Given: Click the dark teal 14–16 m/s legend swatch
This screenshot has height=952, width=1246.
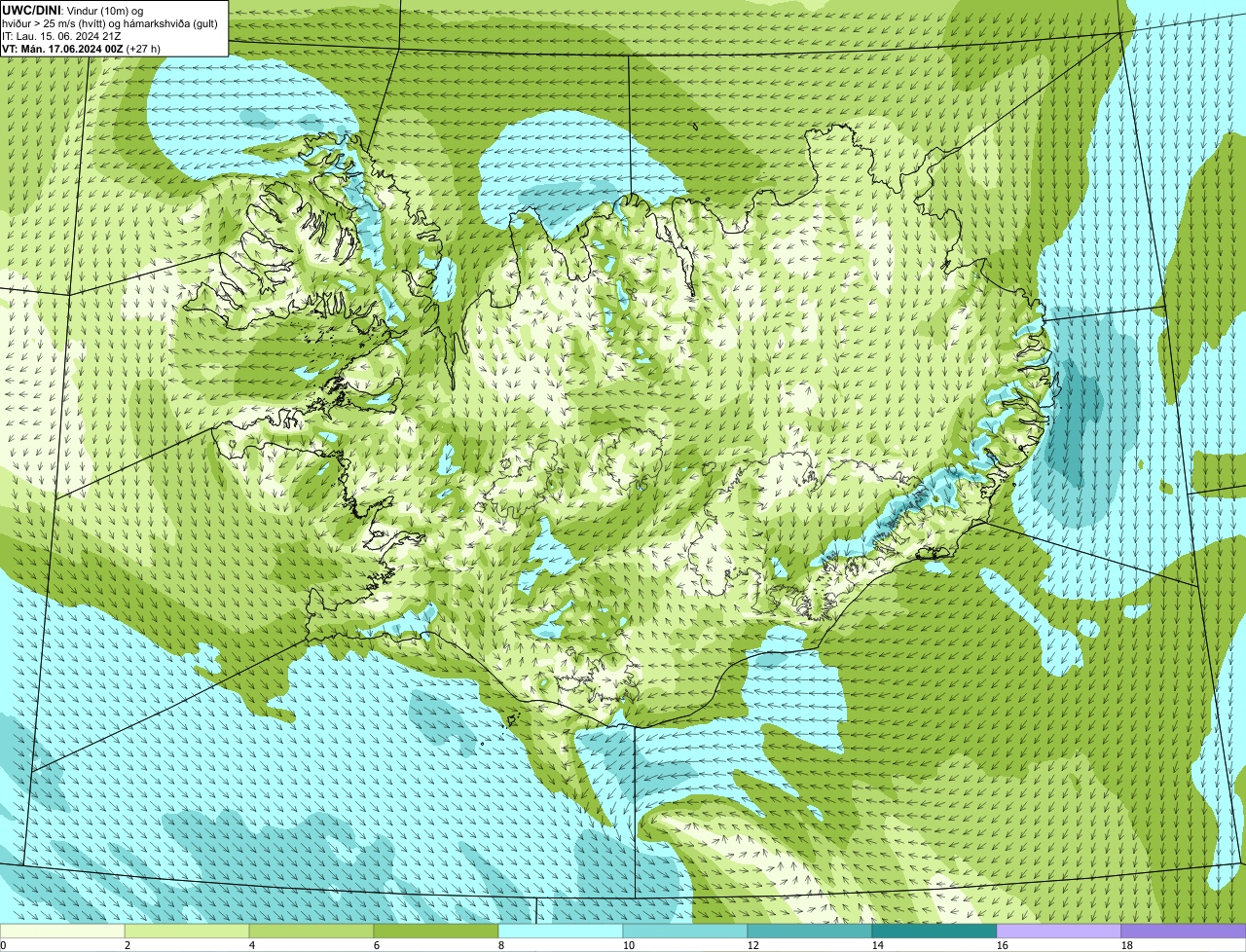Looking at the screenshot, I should tap(934, 931).
